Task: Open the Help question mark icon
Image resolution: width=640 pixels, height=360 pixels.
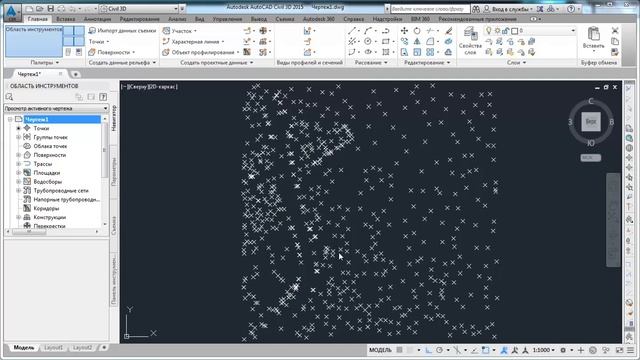Action: click(571, 9)
